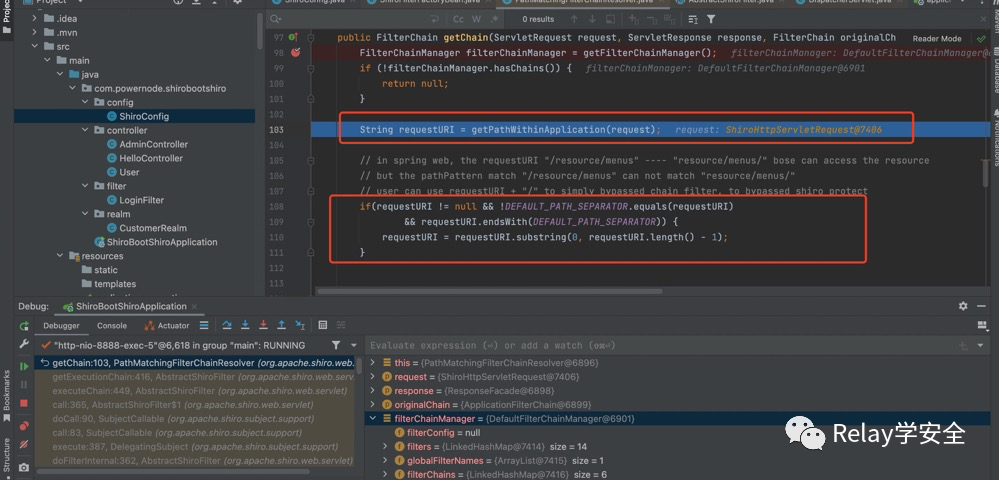The image size is (999, 480).
Task: Expand the .mvn folder
Action: [x=34, y=33]
